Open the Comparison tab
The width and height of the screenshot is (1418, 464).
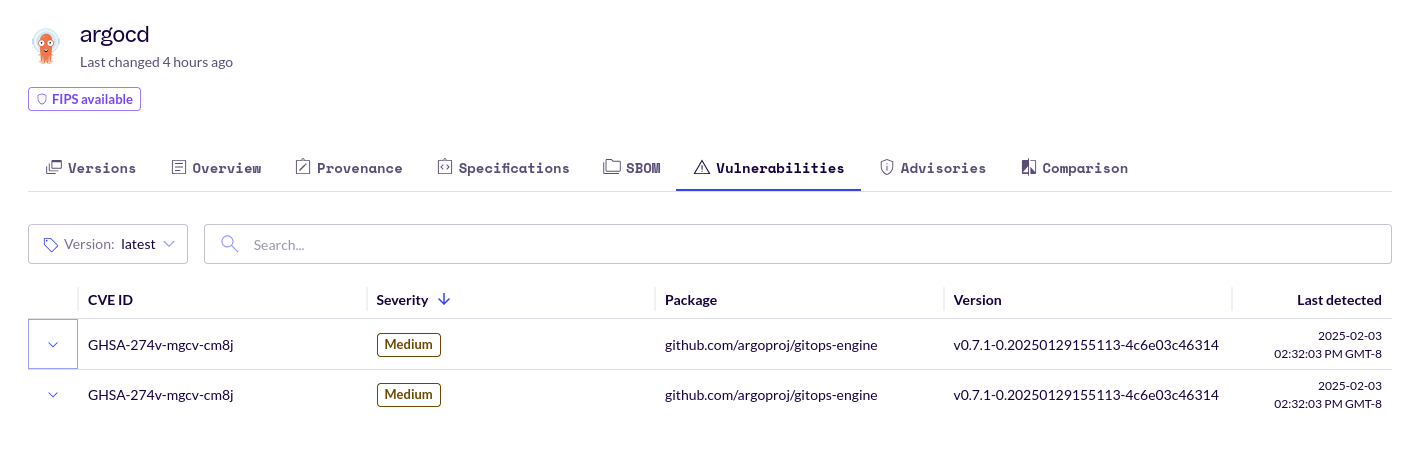(1074, 168)
